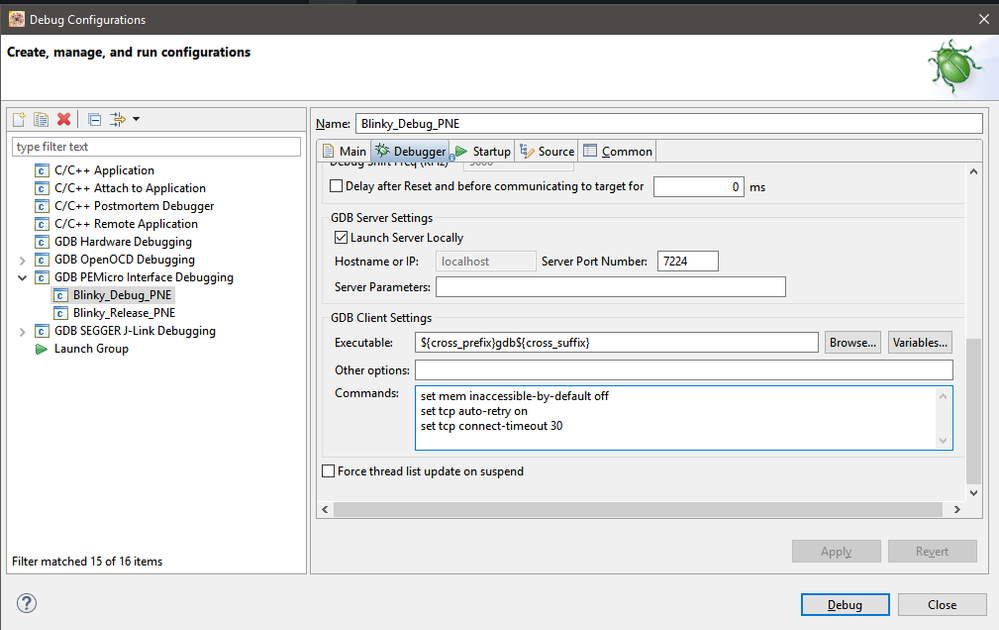The height and width of the screenshot is (630, 999).
Task: Delete selected launch configuration icon
Action: point(64,120)
